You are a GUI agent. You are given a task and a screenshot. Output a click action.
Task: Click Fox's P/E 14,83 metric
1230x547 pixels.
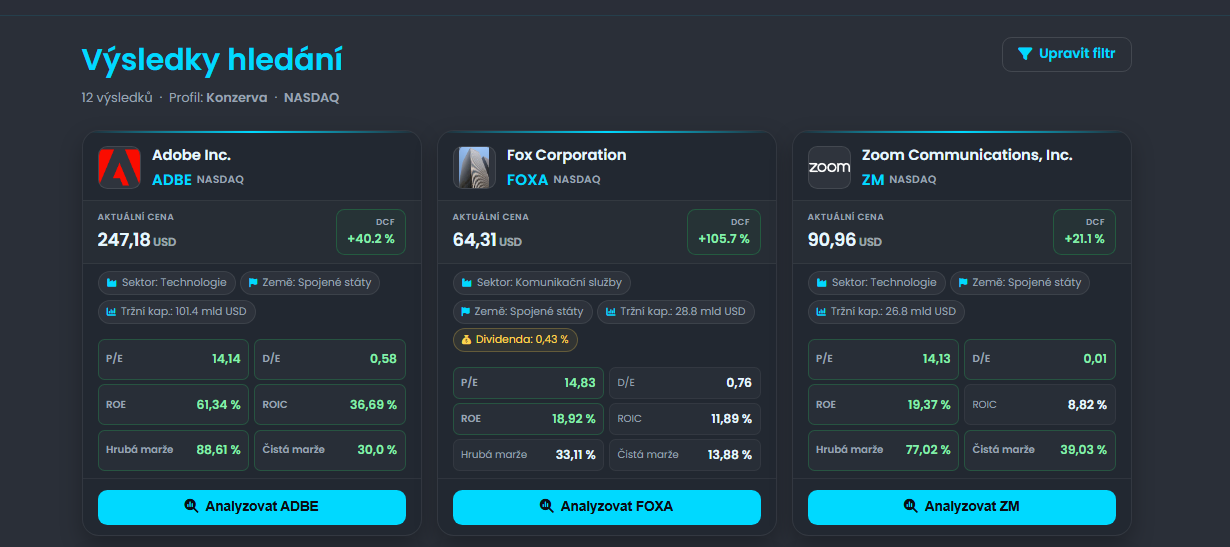point(529,383)
